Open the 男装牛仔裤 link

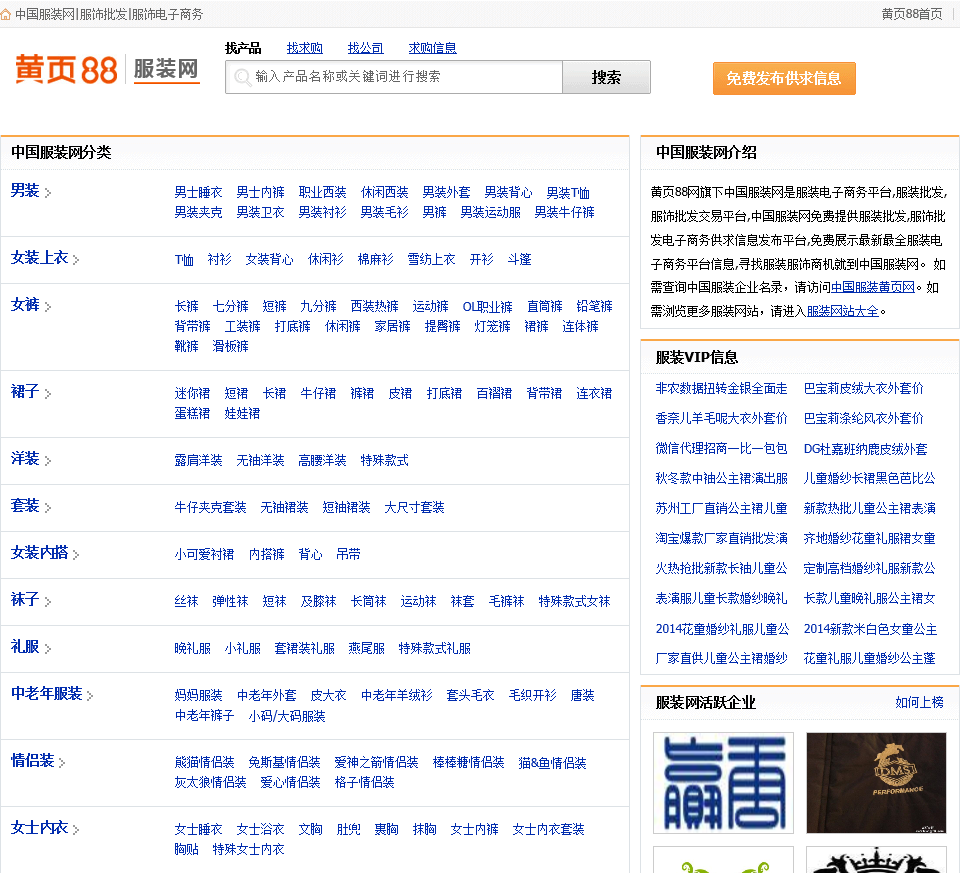(564, 212)
